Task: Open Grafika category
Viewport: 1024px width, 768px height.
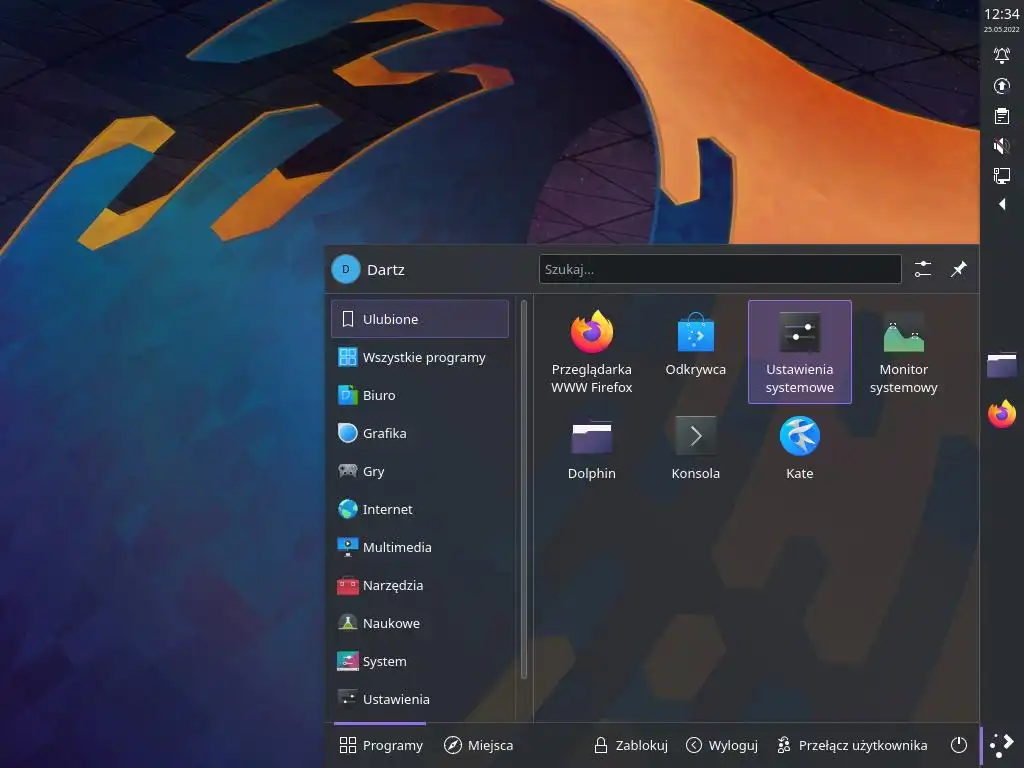Action: tap(420, 433)
